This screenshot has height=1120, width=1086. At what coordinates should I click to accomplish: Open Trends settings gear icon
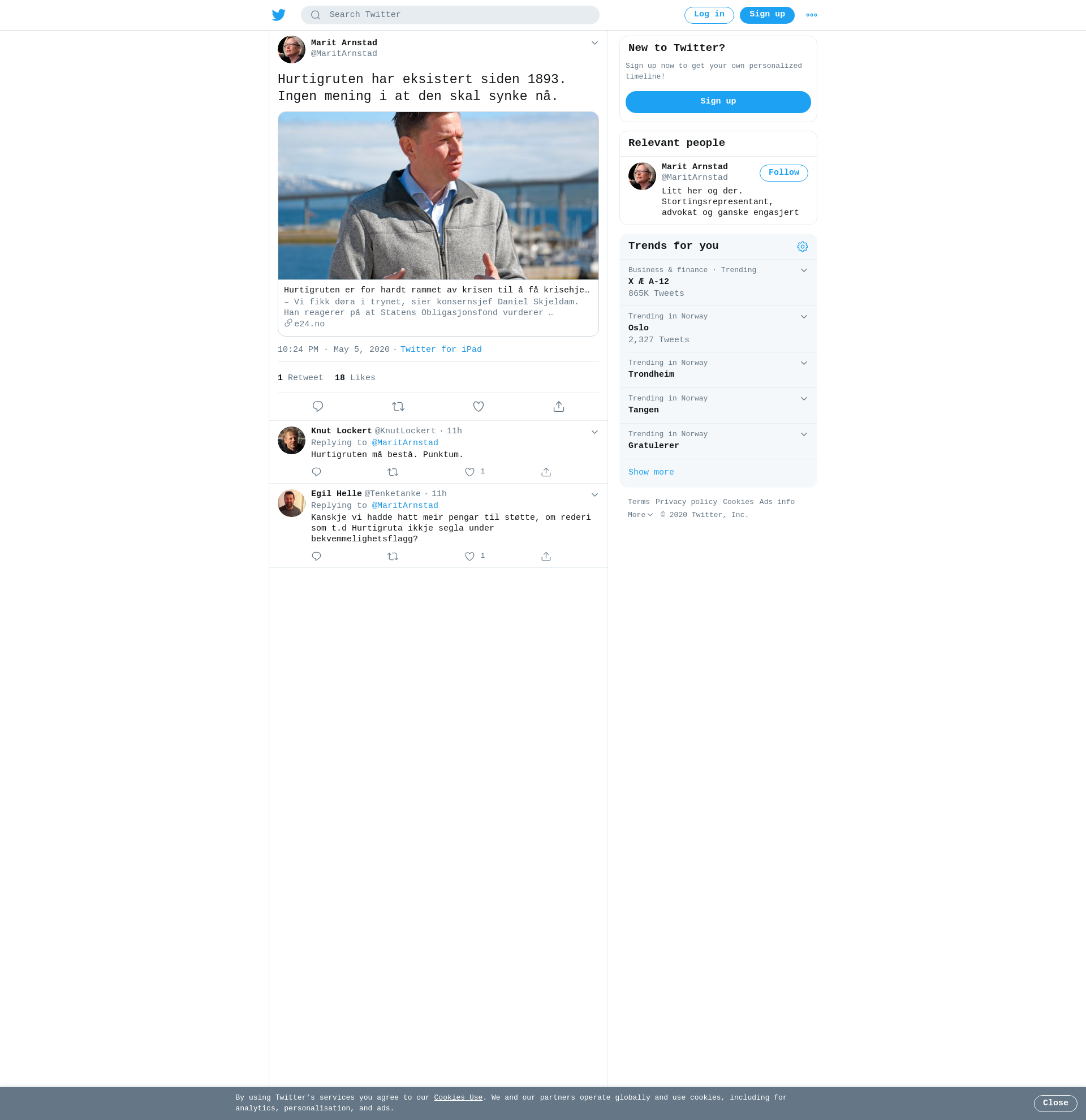pos(803,247)
